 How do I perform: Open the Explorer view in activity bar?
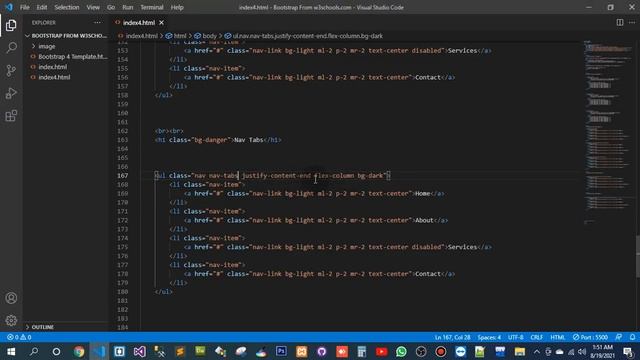pyautogui.click(x=11, y=26)
